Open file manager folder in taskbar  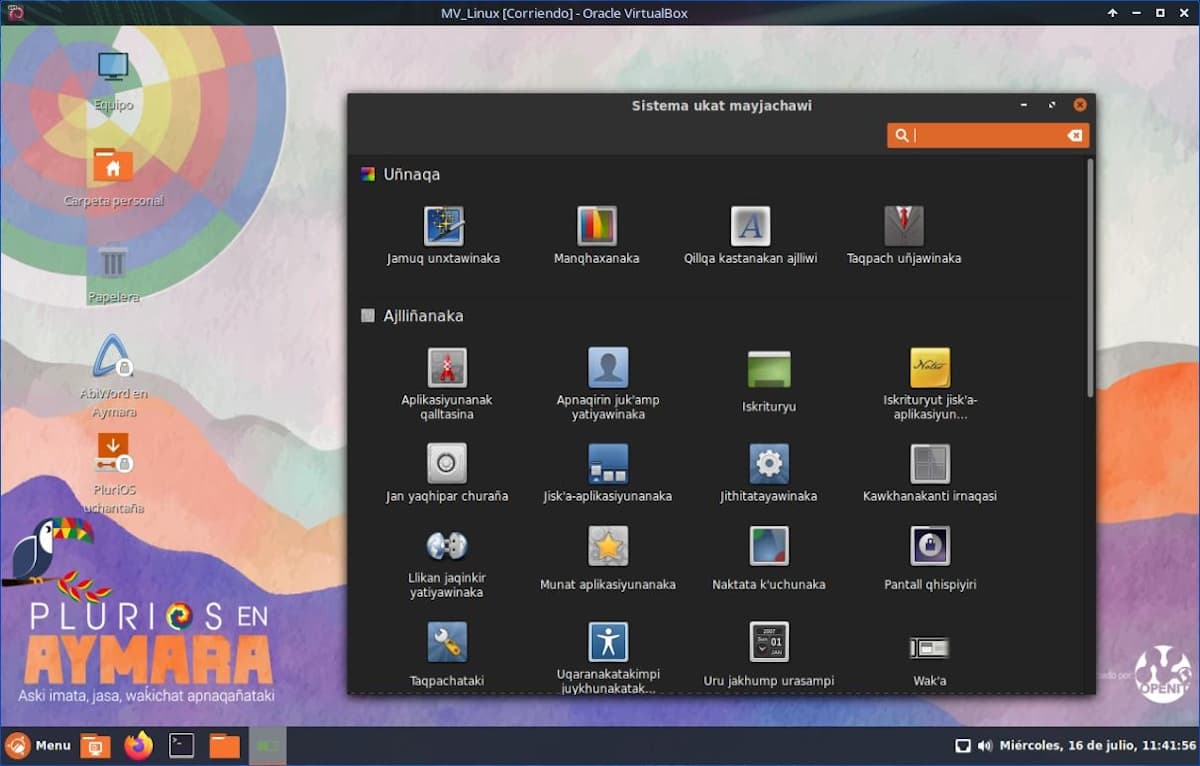pyautogui.click(x=225, y=746)
